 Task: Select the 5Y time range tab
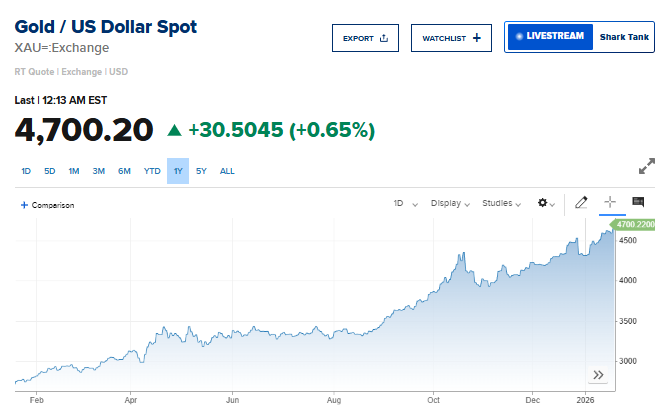tap(201, 171)
